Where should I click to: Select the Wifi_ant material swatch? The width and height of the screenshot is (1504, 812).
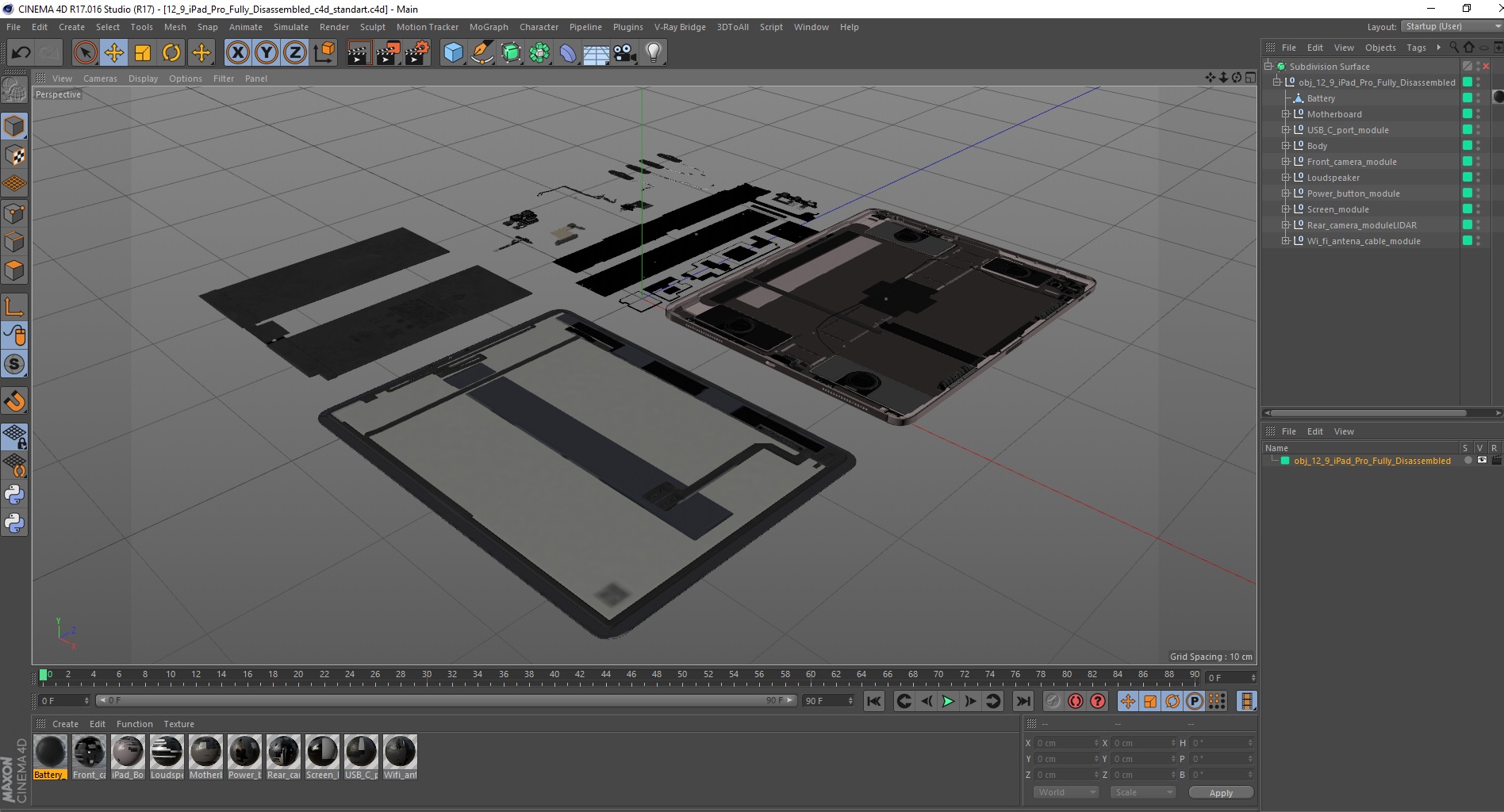[x=400, y=756]
